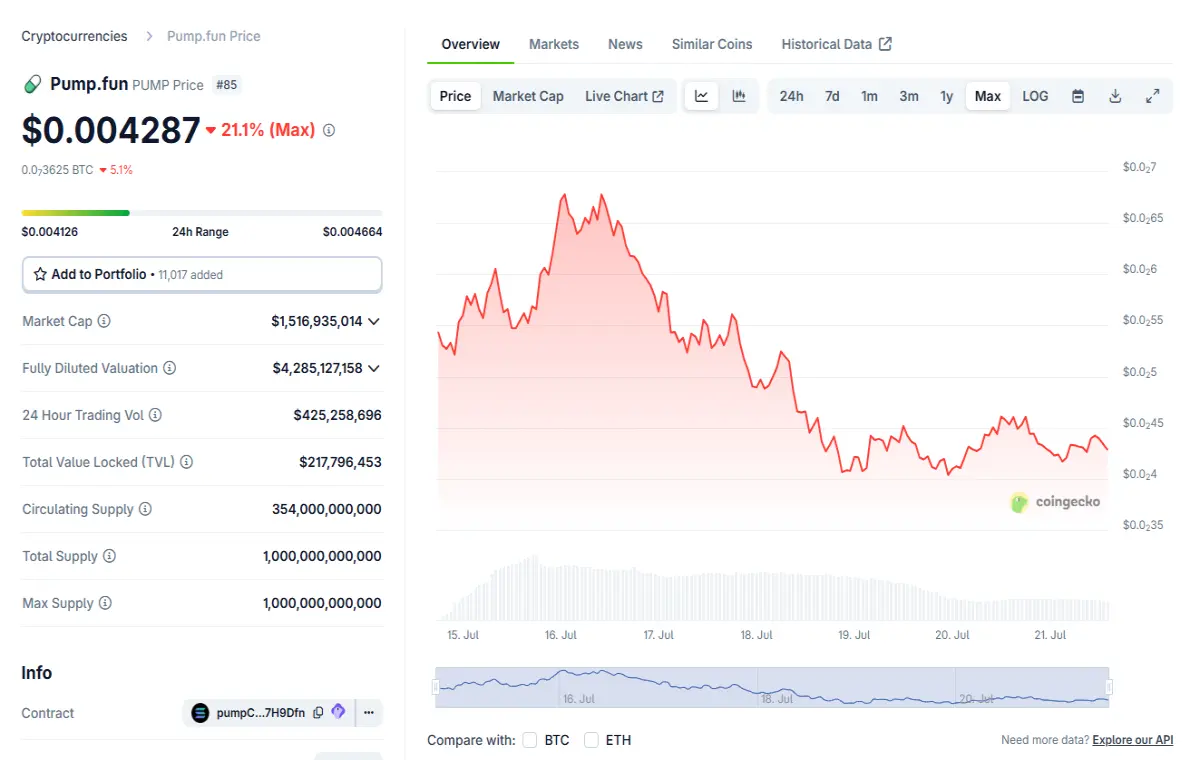Click the #85 rank badge
1200x760 pixels.
[227, 85]
